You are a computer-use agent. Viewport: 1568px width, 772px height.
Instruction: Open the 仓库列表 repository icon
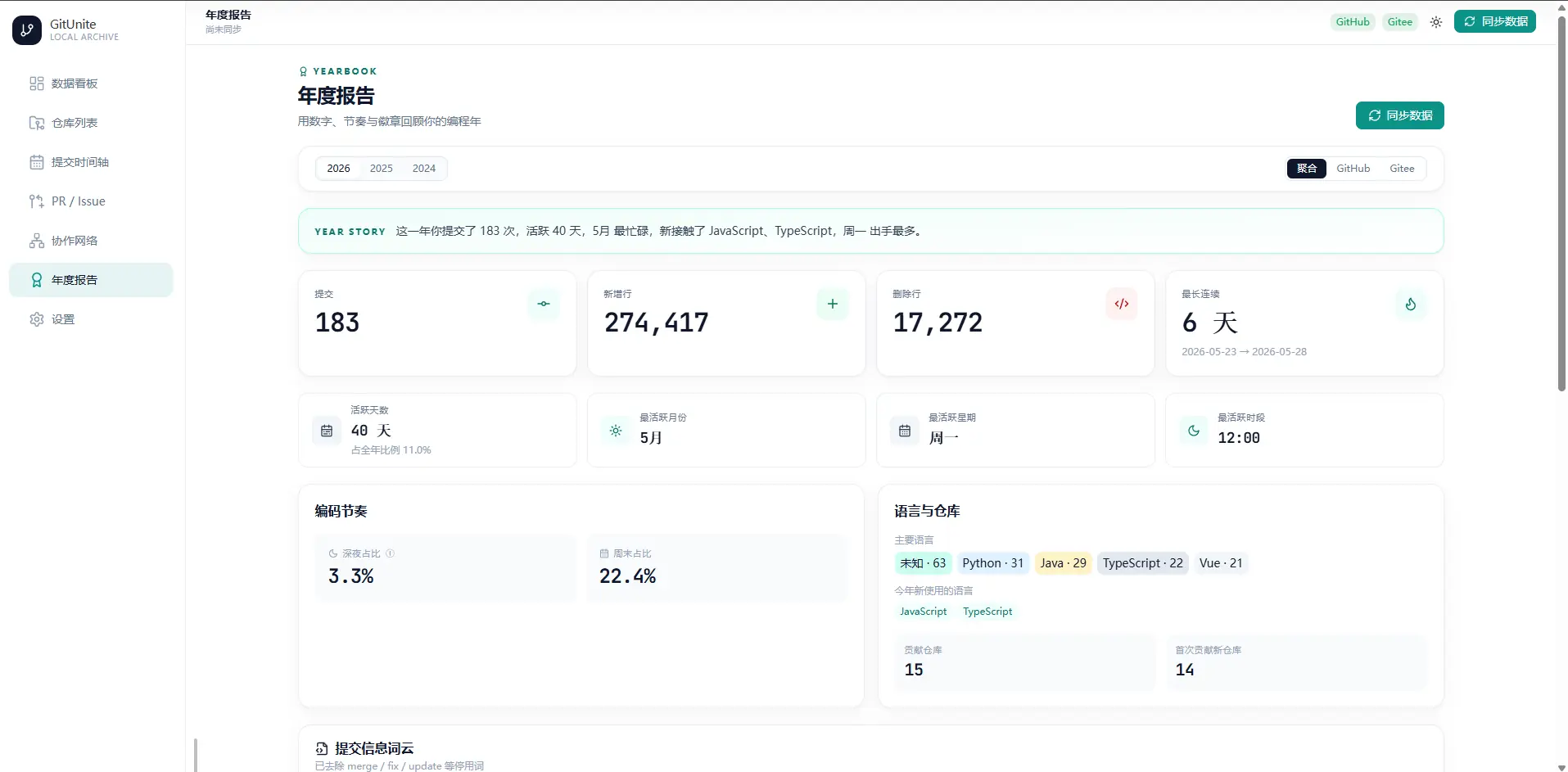[37, 123]
